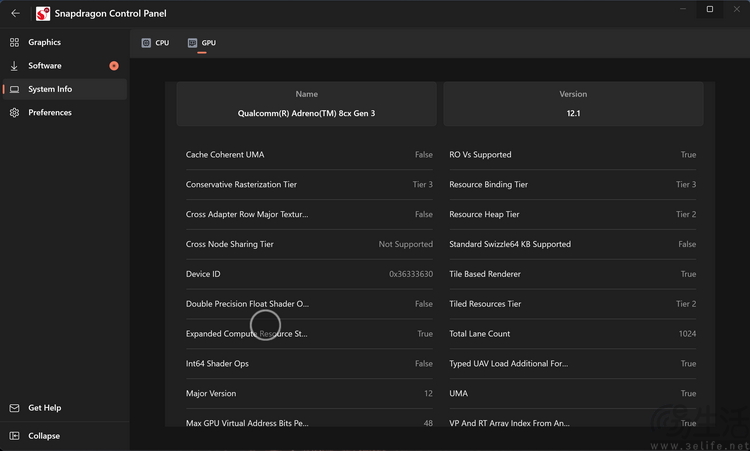Select the Tile Based Renderer row

572,274
